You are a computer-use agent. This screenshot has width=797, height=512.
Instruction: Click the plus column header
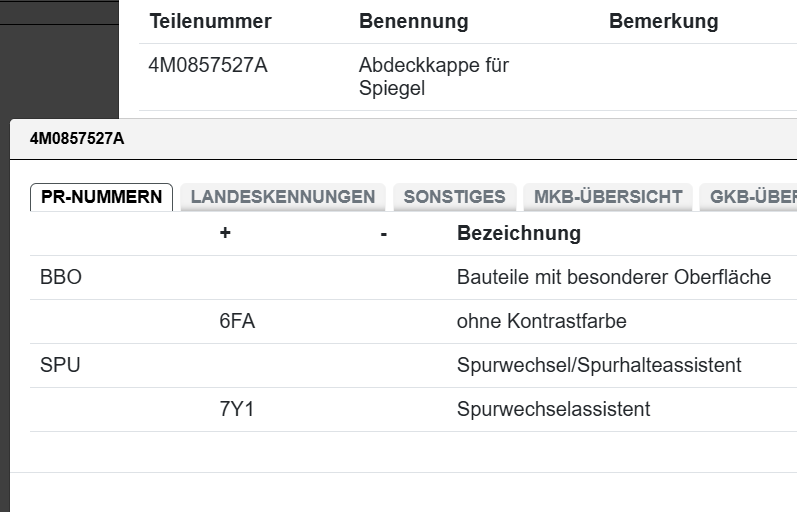coord(225,234)
